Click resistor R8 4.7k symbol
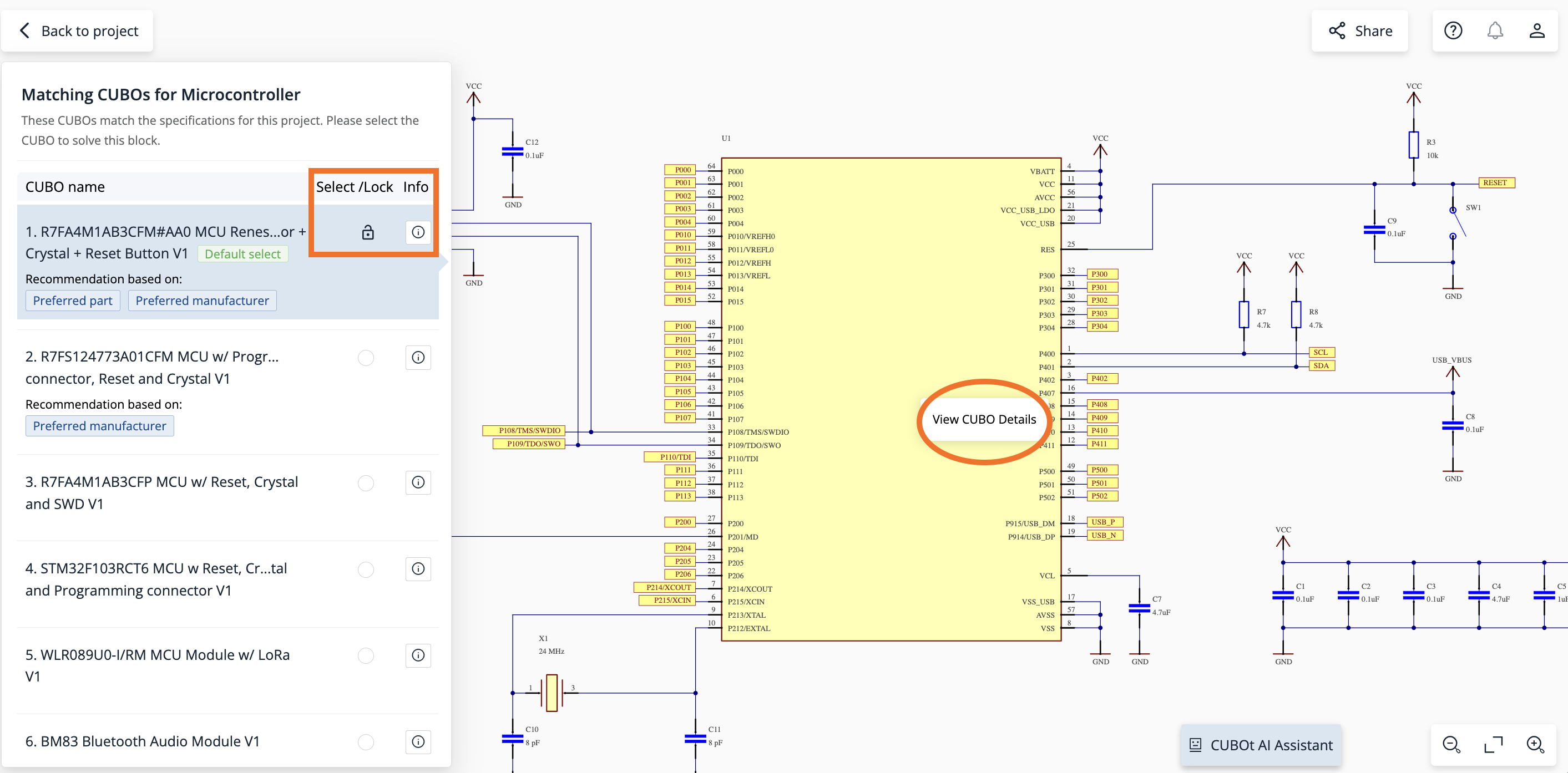 1296,315
